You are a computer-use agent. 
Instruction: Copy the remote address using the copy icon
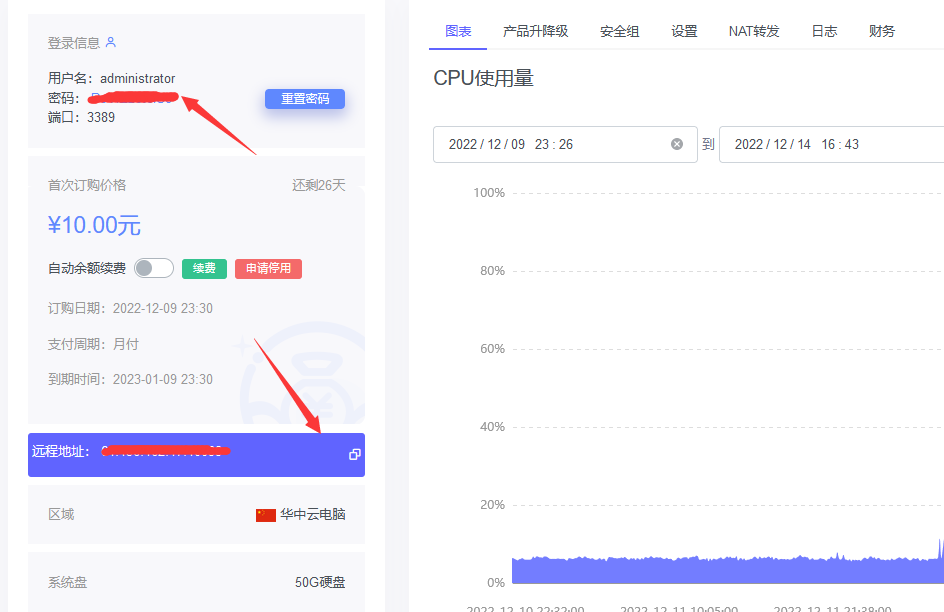pos(354,454)
